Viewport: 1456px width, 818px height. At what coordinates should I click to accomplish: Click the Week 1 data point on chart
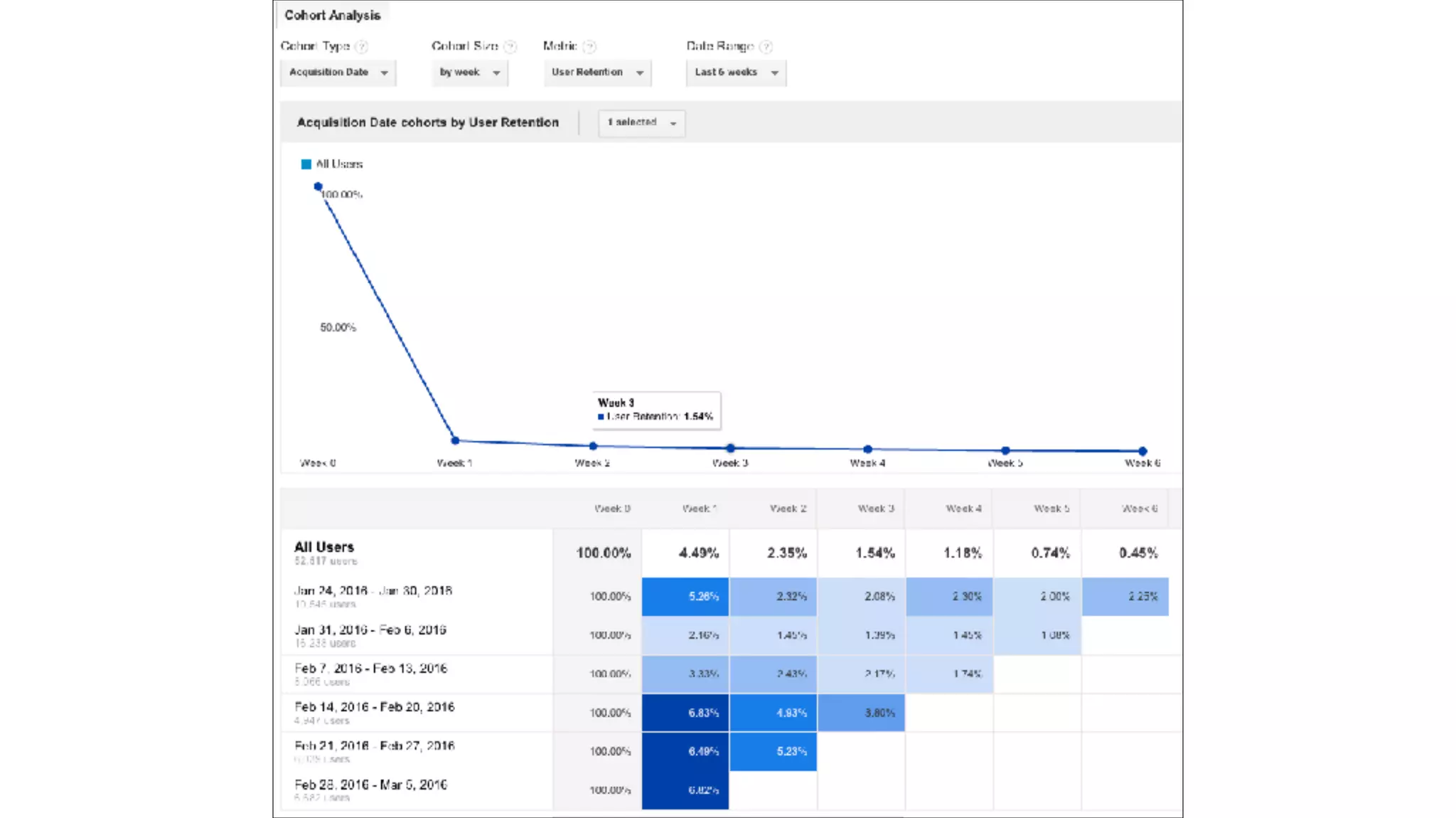(x=455, y=441)
